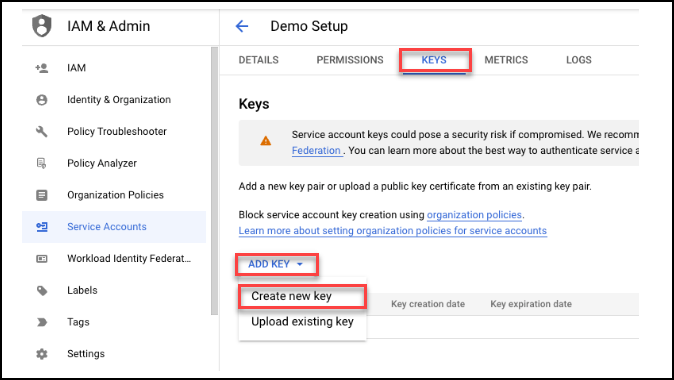Click the Service Accounts key icon
The image size is (674, 380).
(42, 227)
